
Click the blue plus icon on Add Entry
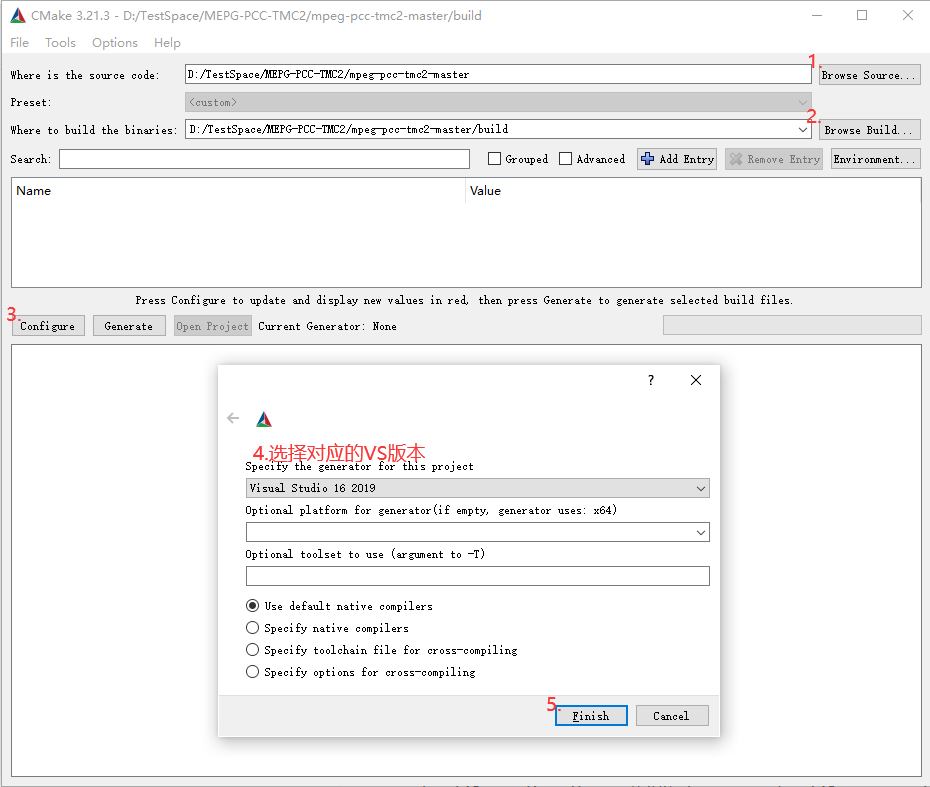click(x=648, y=159)
